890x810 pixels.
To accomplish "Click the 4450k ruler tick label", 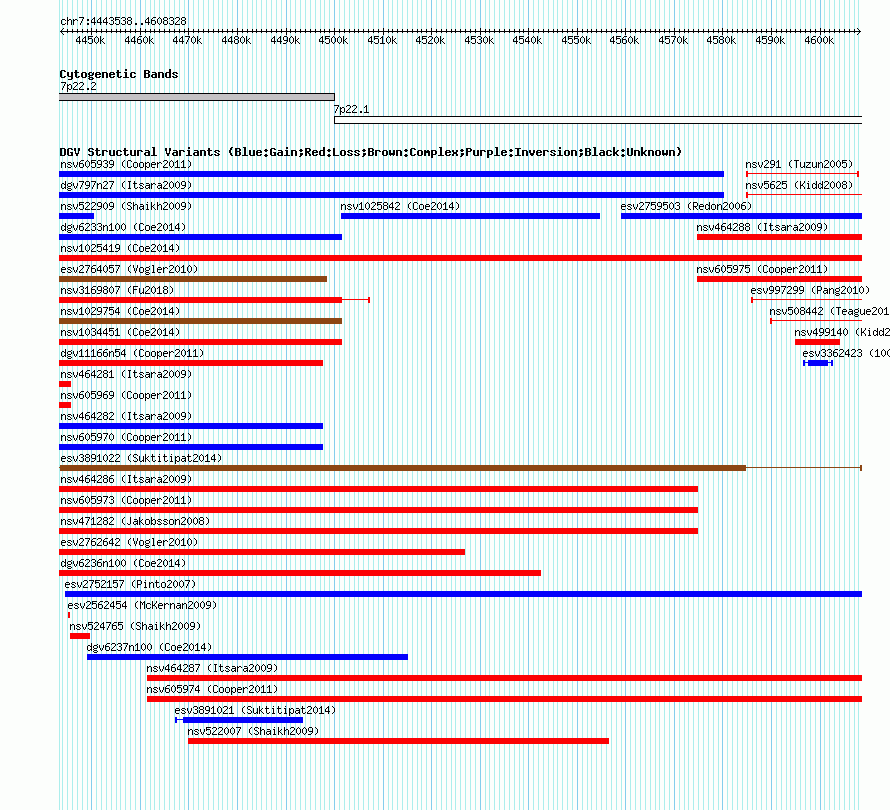I will coord(90,40).
